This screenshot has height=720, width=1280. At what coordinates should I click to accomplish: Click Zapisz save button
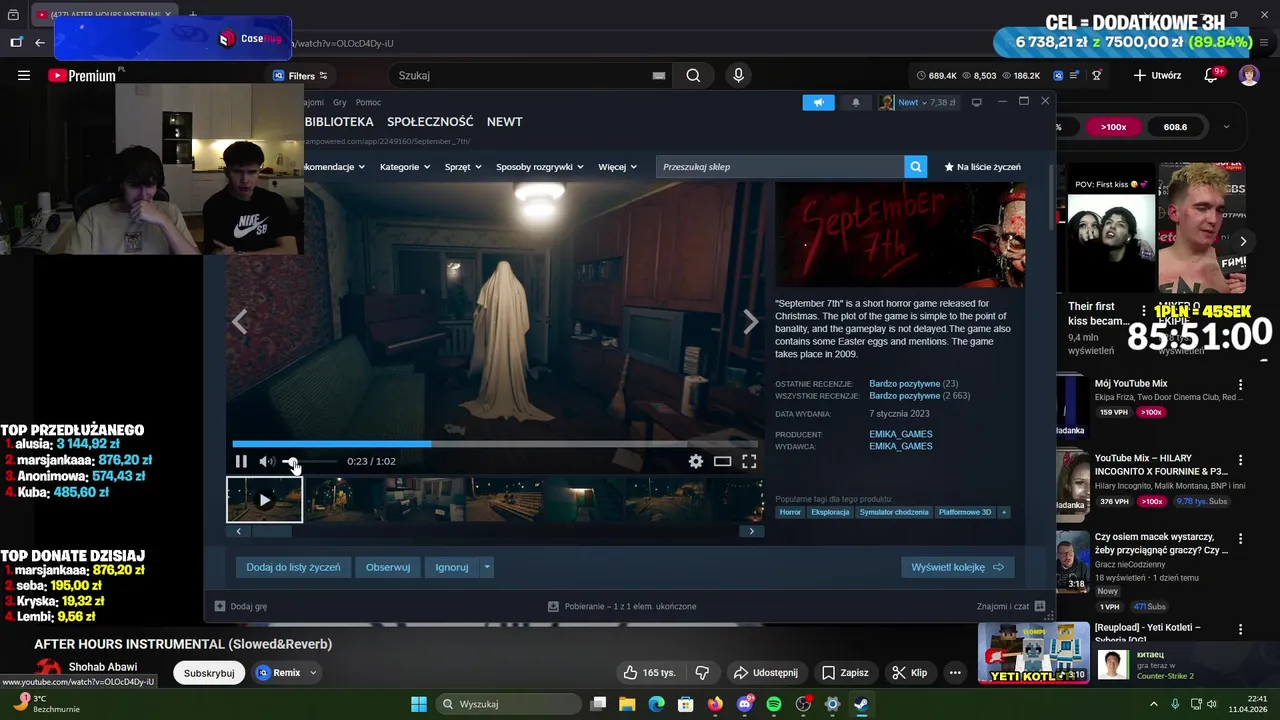click(845, 673)
